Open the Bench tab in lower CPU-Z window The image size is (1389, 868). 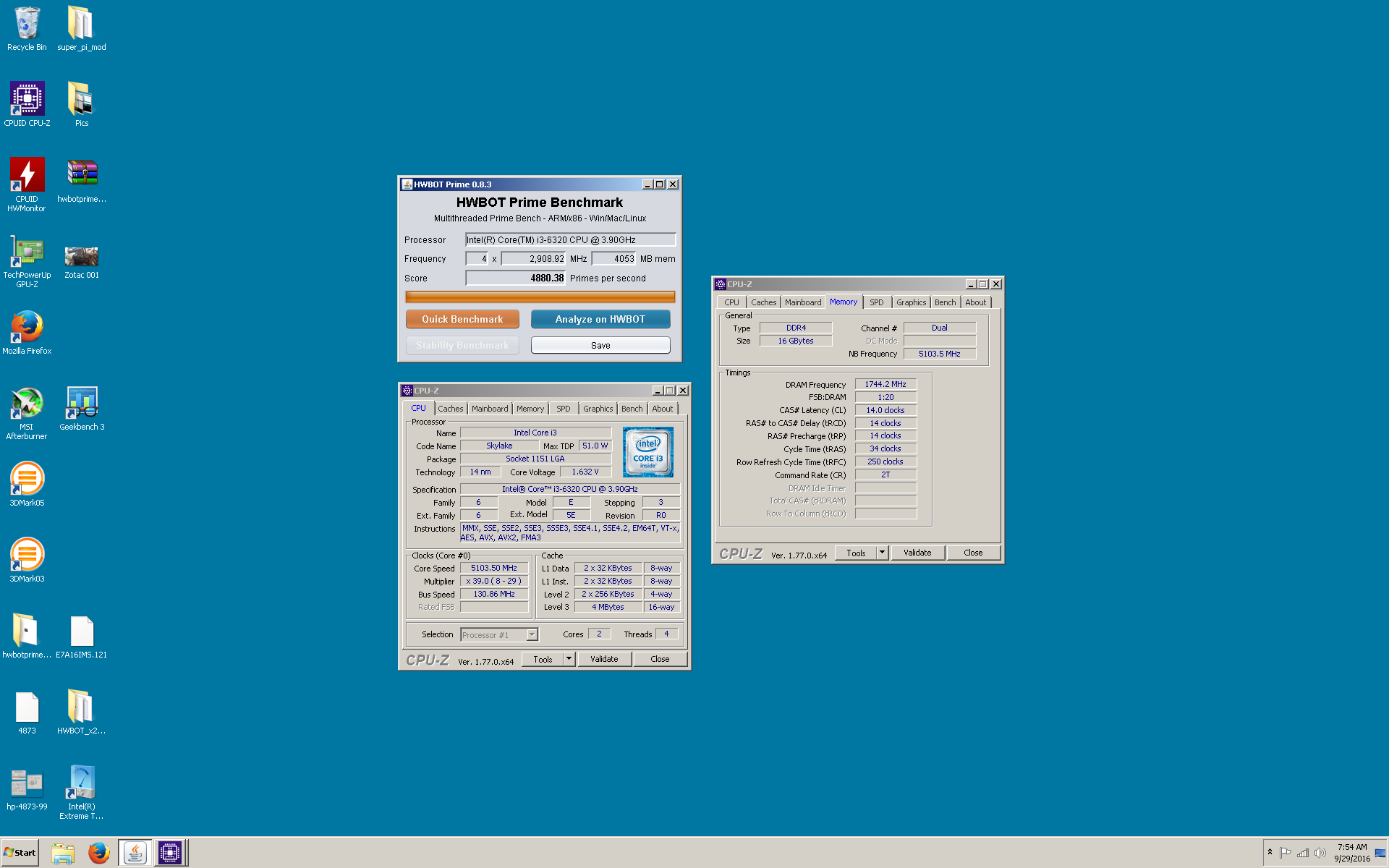632,409
